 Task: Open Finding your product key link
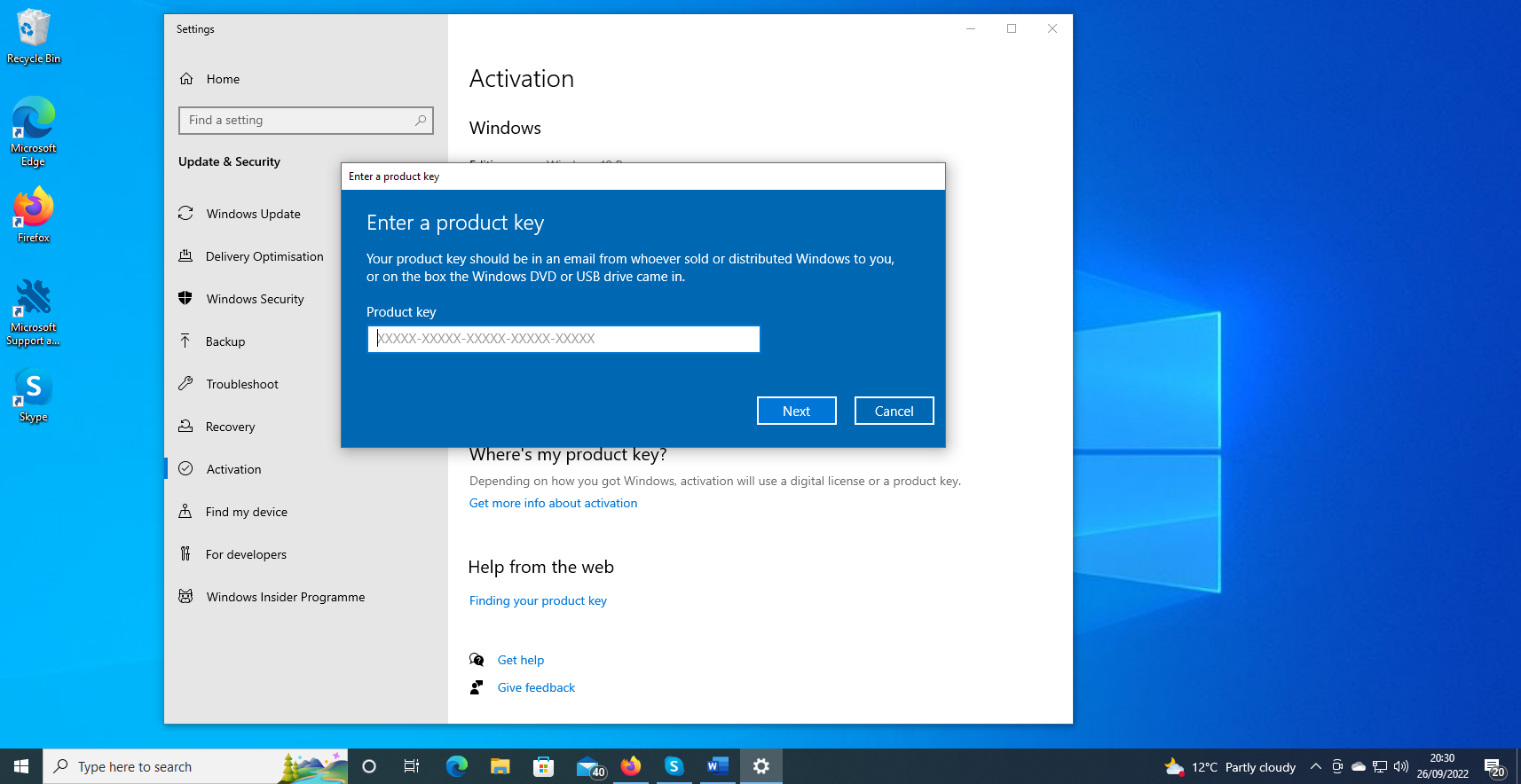click(538, 600)
